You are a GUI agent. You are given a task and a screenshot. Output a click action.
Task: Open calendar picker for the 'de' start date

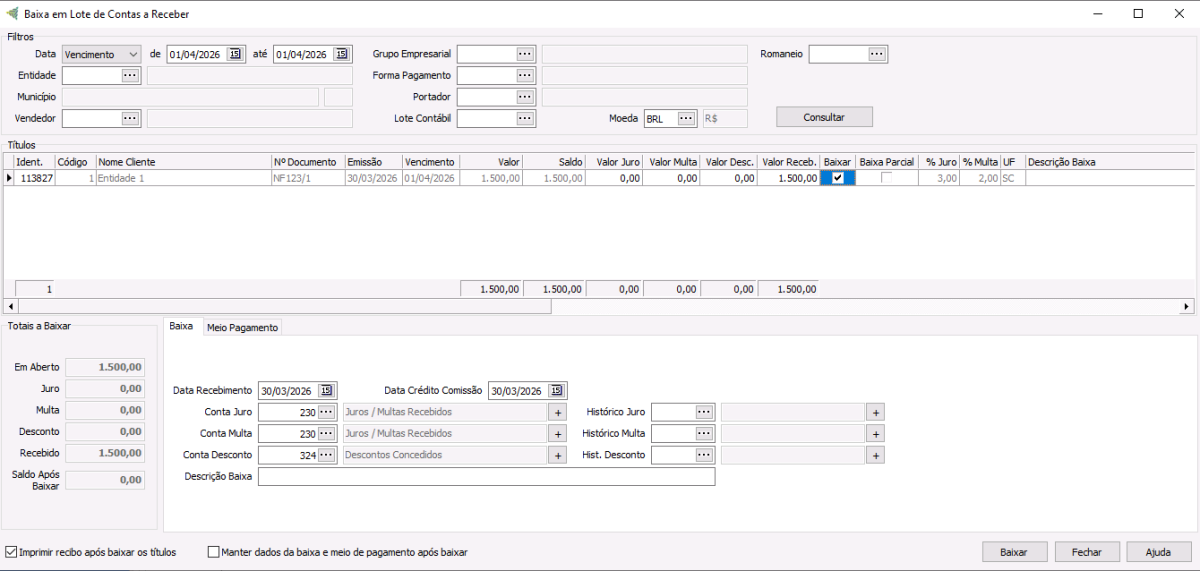click(x=235, y=54)
